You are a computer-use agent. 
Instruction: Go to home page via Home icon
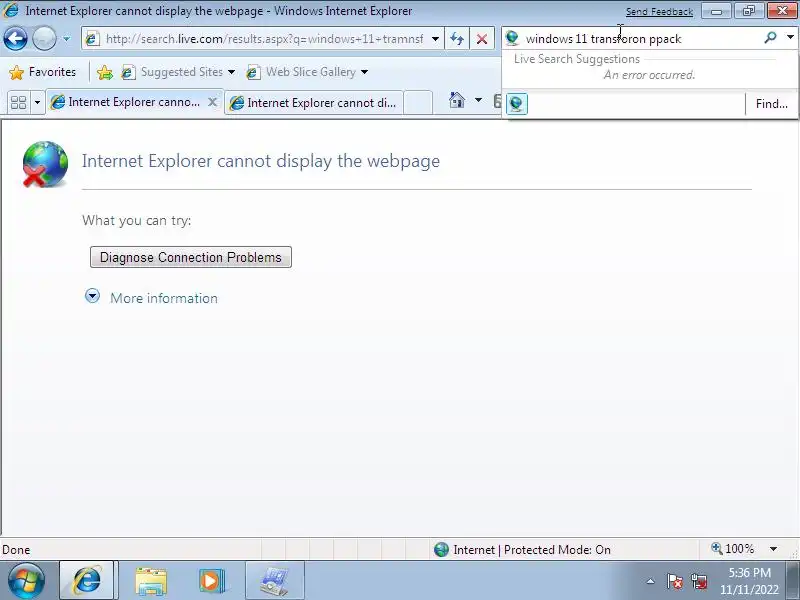pos(457,100)
